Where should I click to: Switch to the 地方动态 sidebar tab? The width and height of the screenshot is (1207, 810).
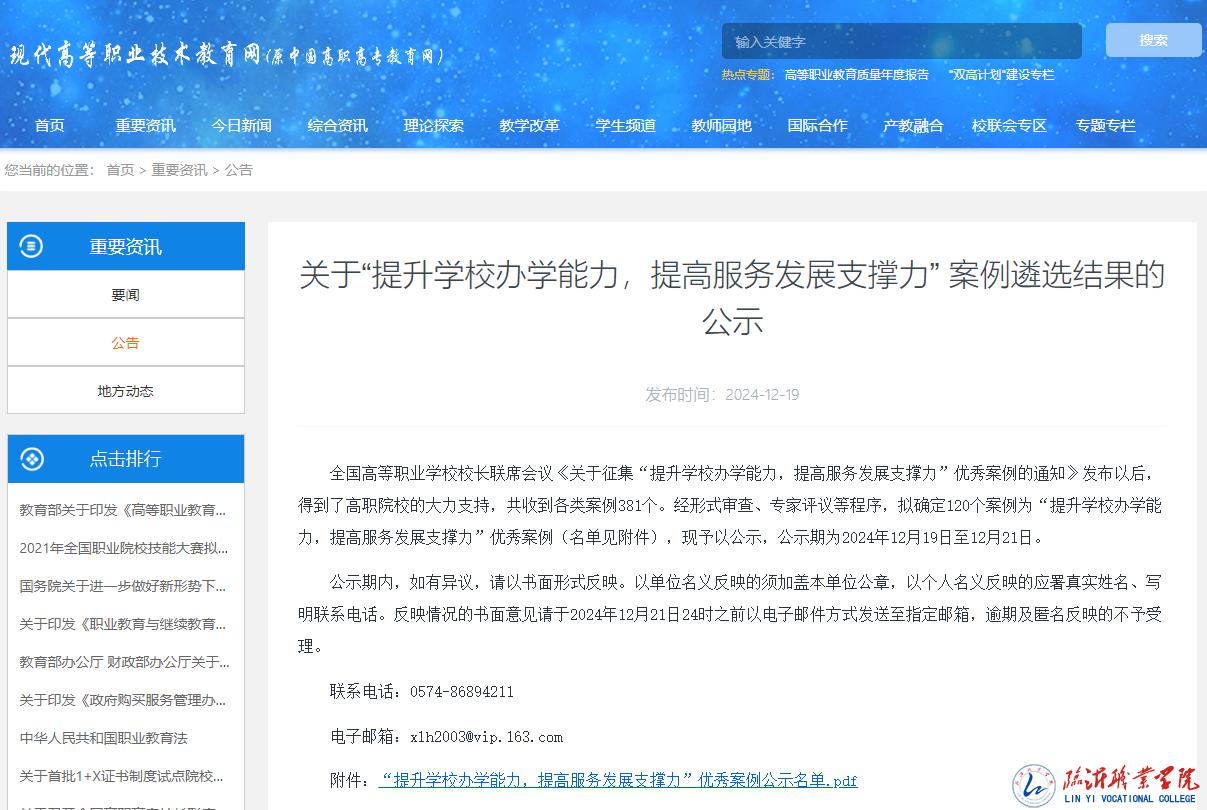[x=125, y=391]
